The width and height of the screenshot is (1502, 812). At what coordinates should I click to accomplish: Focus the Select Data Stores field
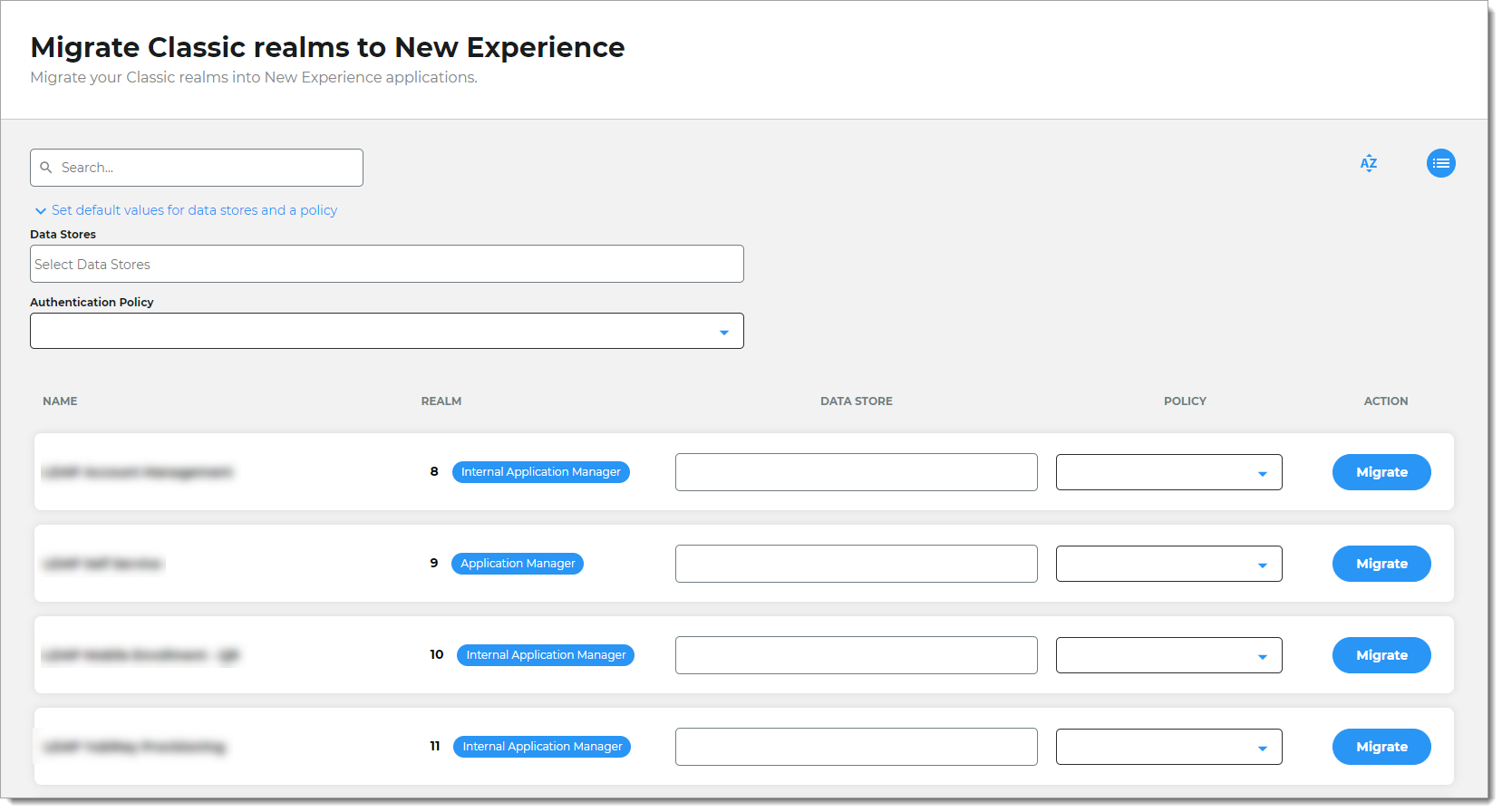pos(386,265)
